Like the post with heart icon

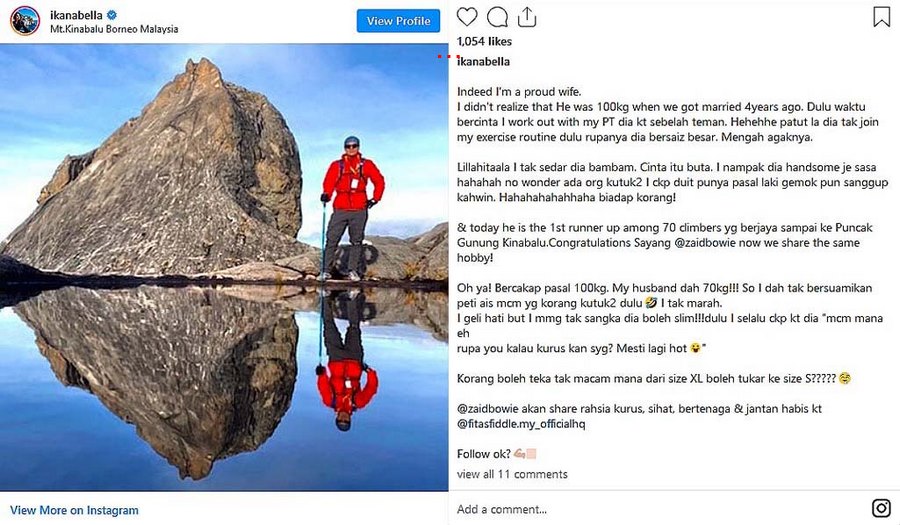467,17
